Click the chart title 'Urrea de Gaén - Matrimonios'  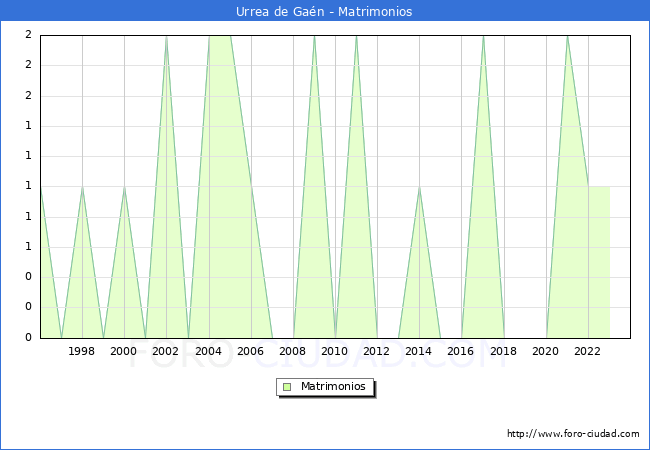[x=324, y=12]
